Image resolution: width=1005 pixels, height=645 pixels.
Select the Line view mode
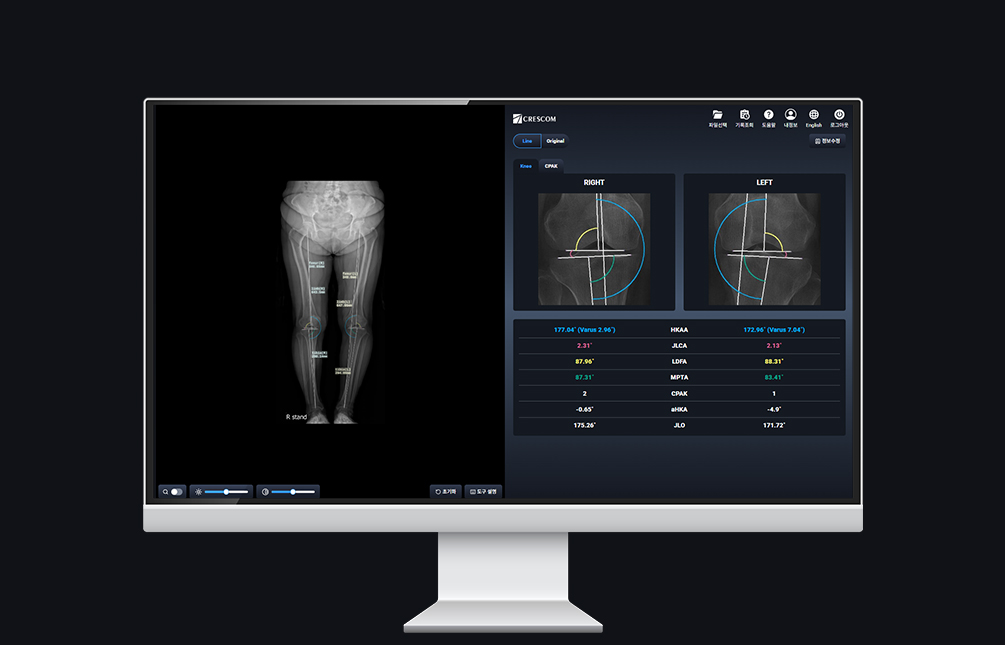click(x=527, y=141)
